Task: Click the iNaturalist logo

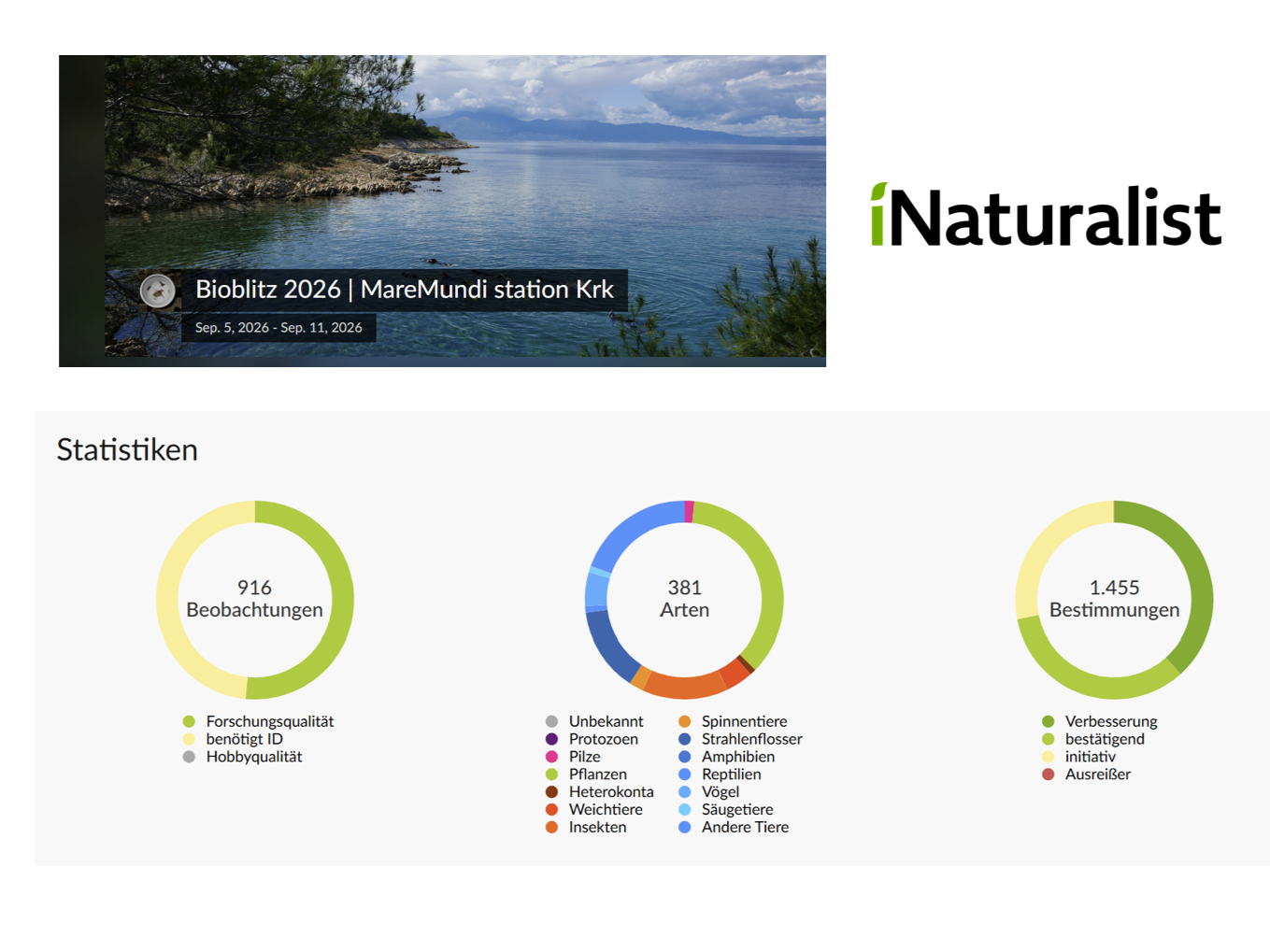Action: pos(1046,216)
